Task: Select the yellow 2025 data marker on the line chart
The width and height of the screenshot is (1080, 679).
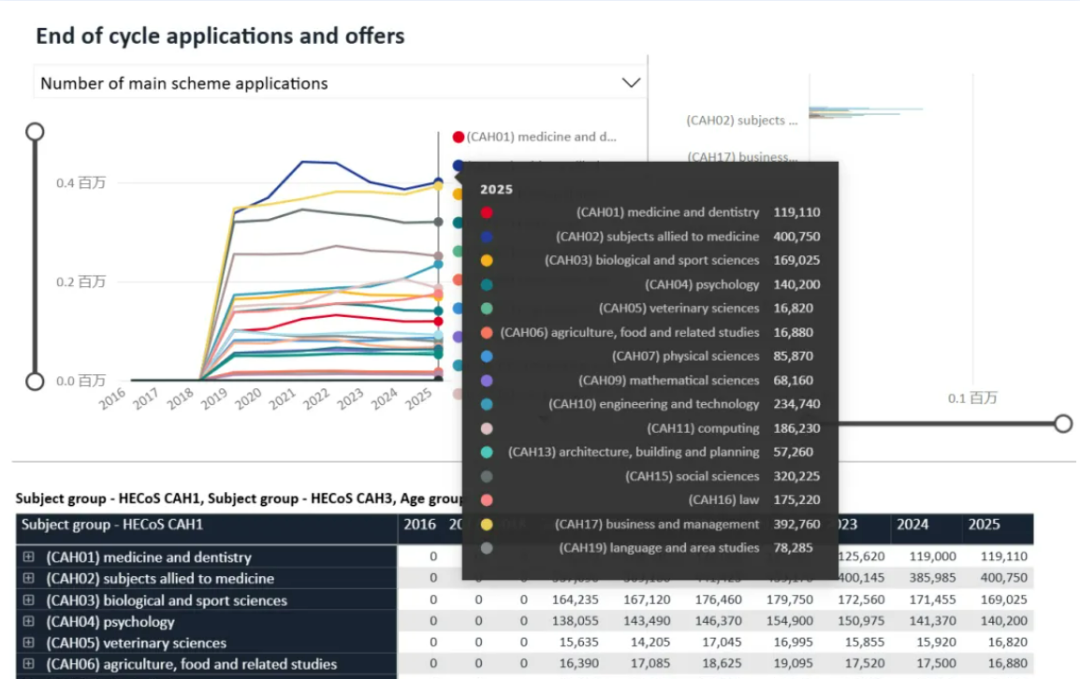Action: [x=438, y=187]
